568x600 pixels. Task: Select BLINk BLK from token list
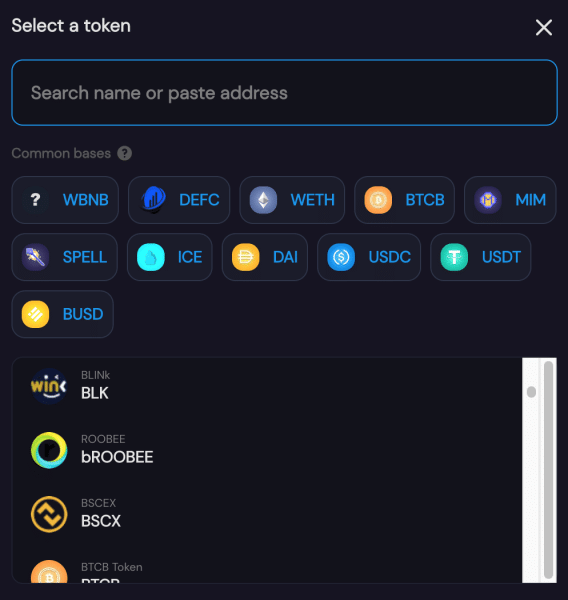267,386
